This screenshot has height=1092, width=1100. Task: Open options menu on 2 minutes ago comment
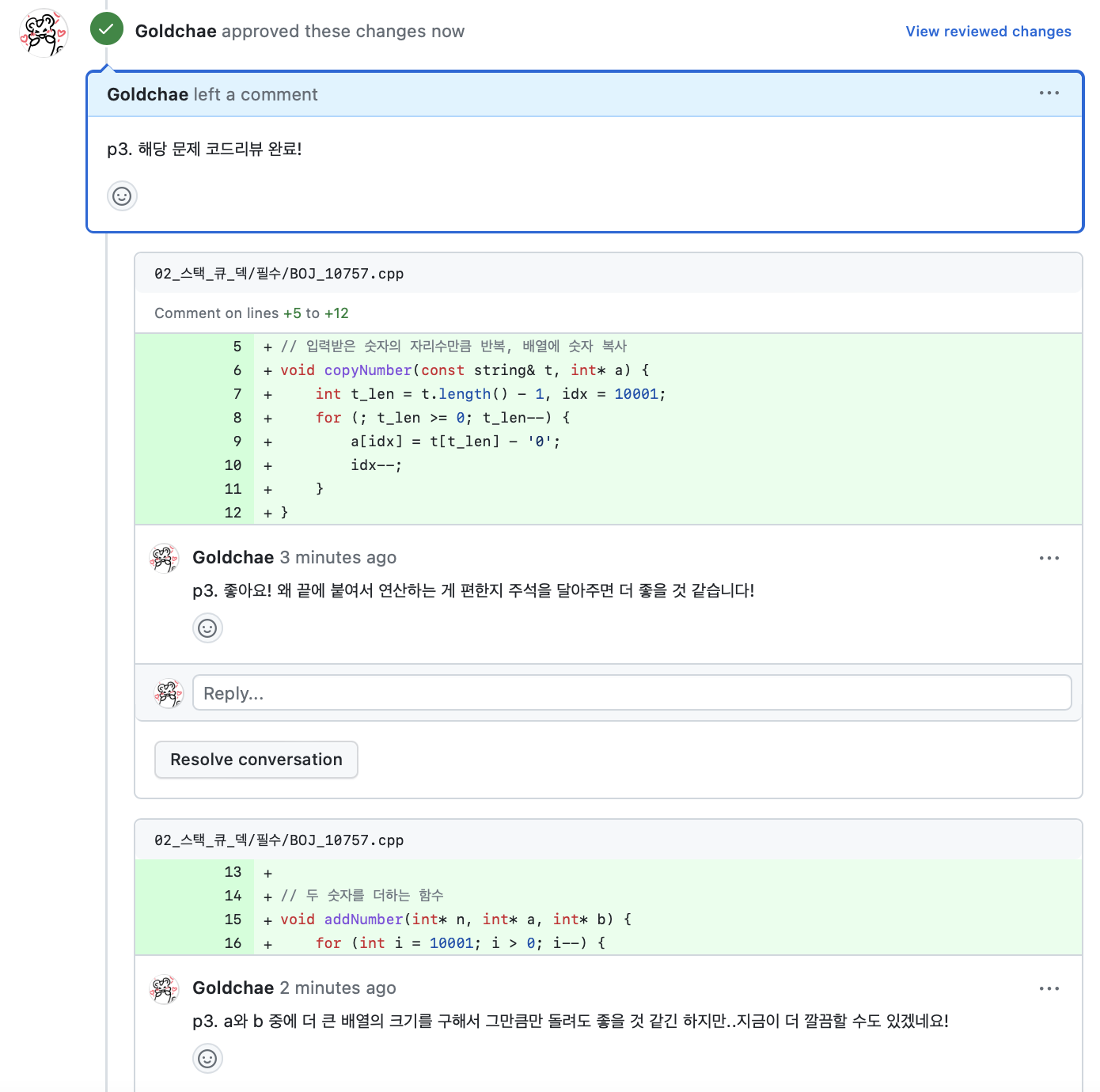(1049, 989)
